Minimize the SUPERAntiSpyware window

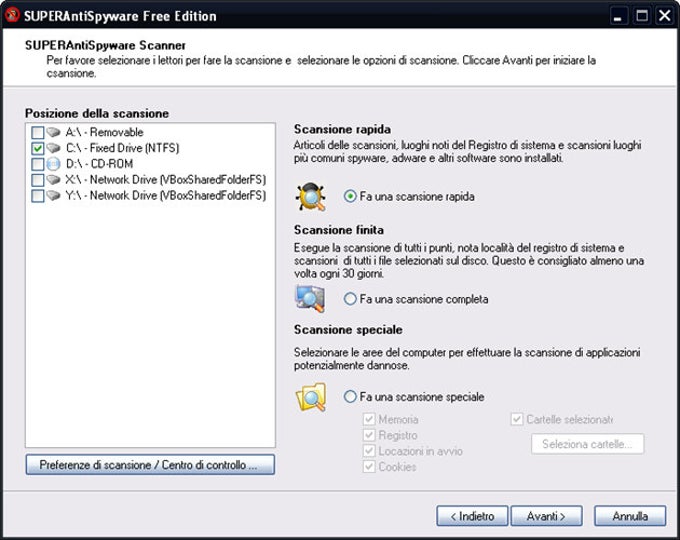coord(619,16)
